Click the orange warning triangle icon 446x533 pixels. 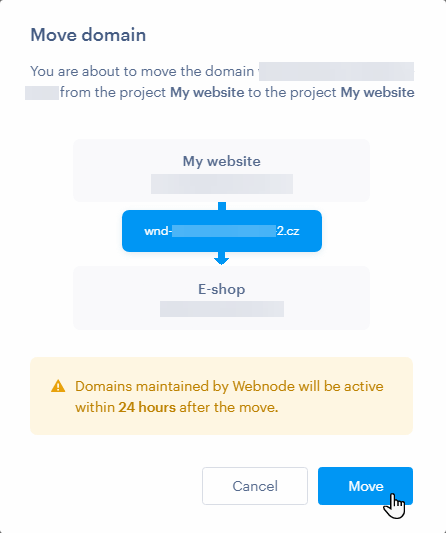(58, 386)
